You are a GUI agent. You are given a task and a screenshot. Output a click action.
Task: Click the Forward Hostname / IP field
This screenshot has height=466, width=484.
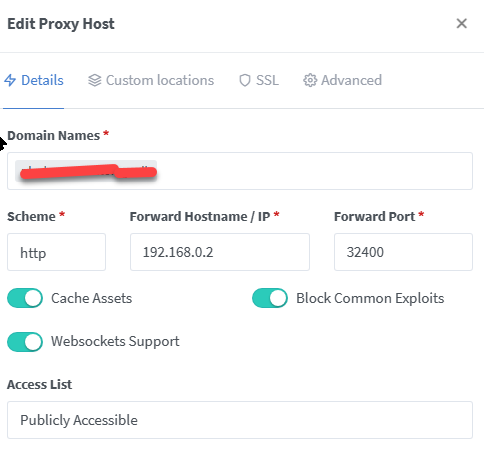220,252
